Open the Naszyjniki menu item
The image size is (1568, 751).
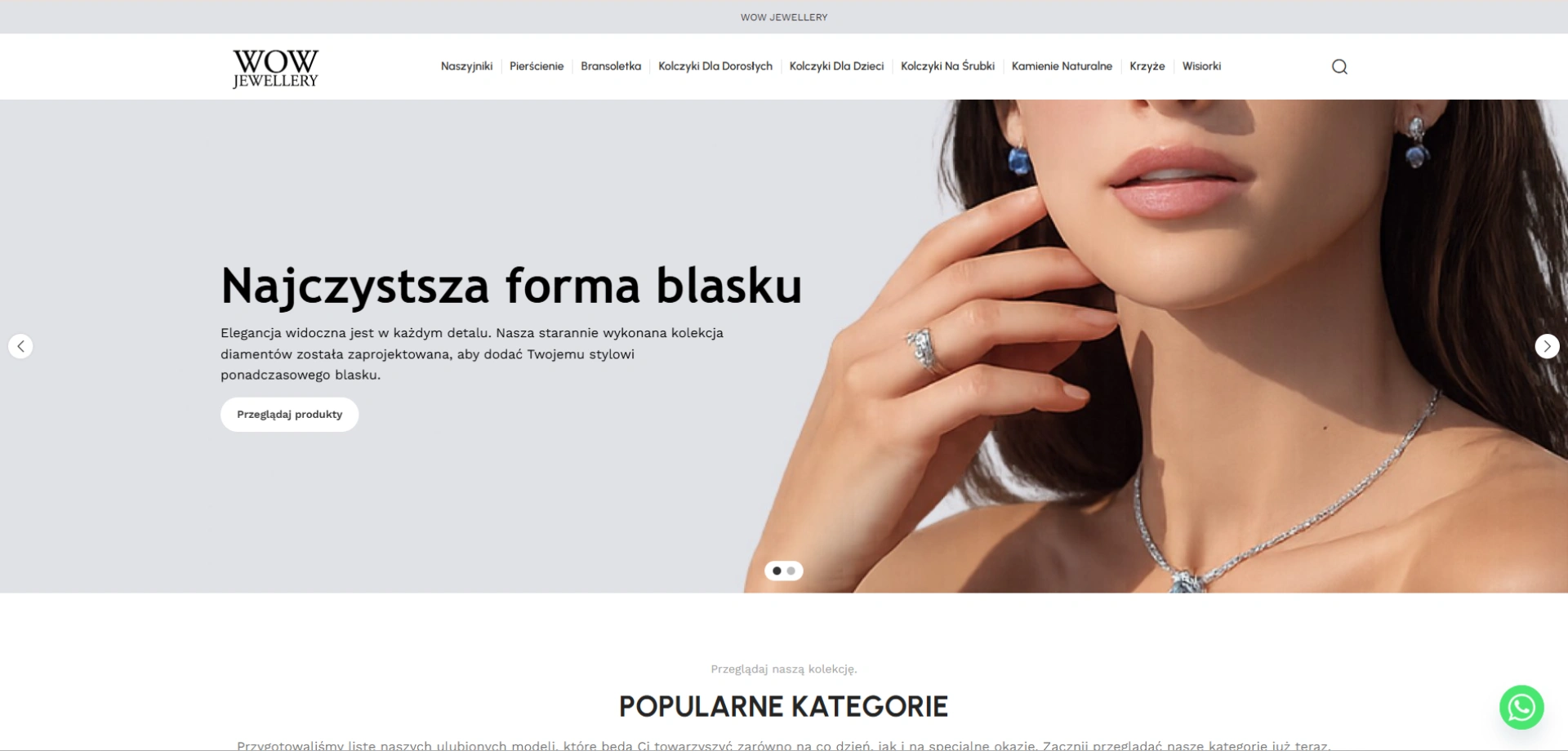pos(466,66)
